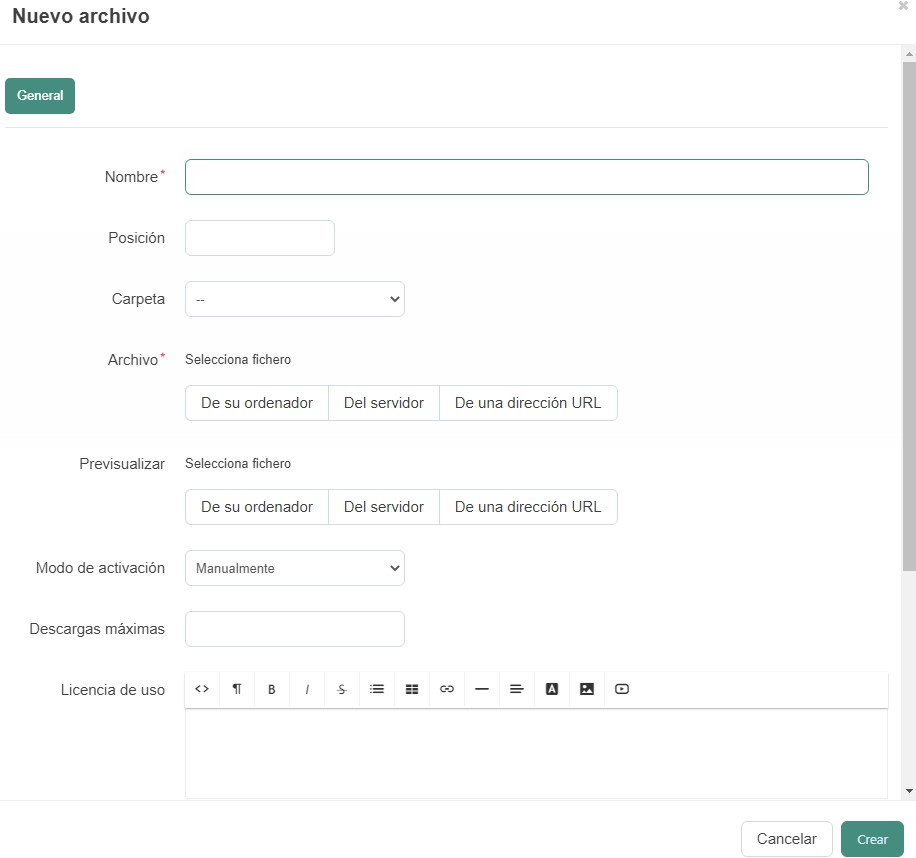Choose Archivo from a URL address
Screen dimensions: 916x858
528,403
